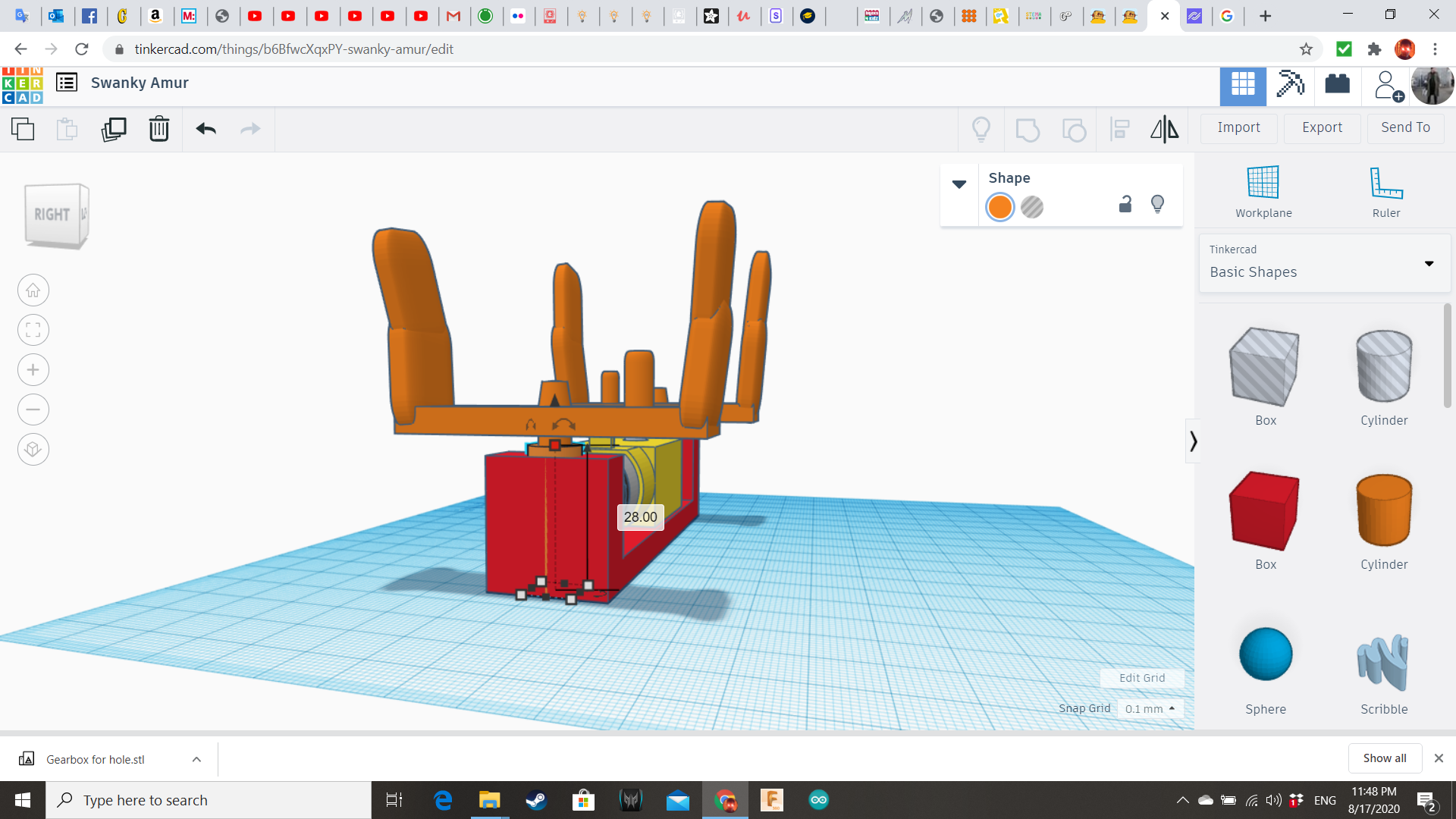Open the Basic Shapes category dropdown
1456x819 pixels.
pyautogui.click(x=1429, y=263)
